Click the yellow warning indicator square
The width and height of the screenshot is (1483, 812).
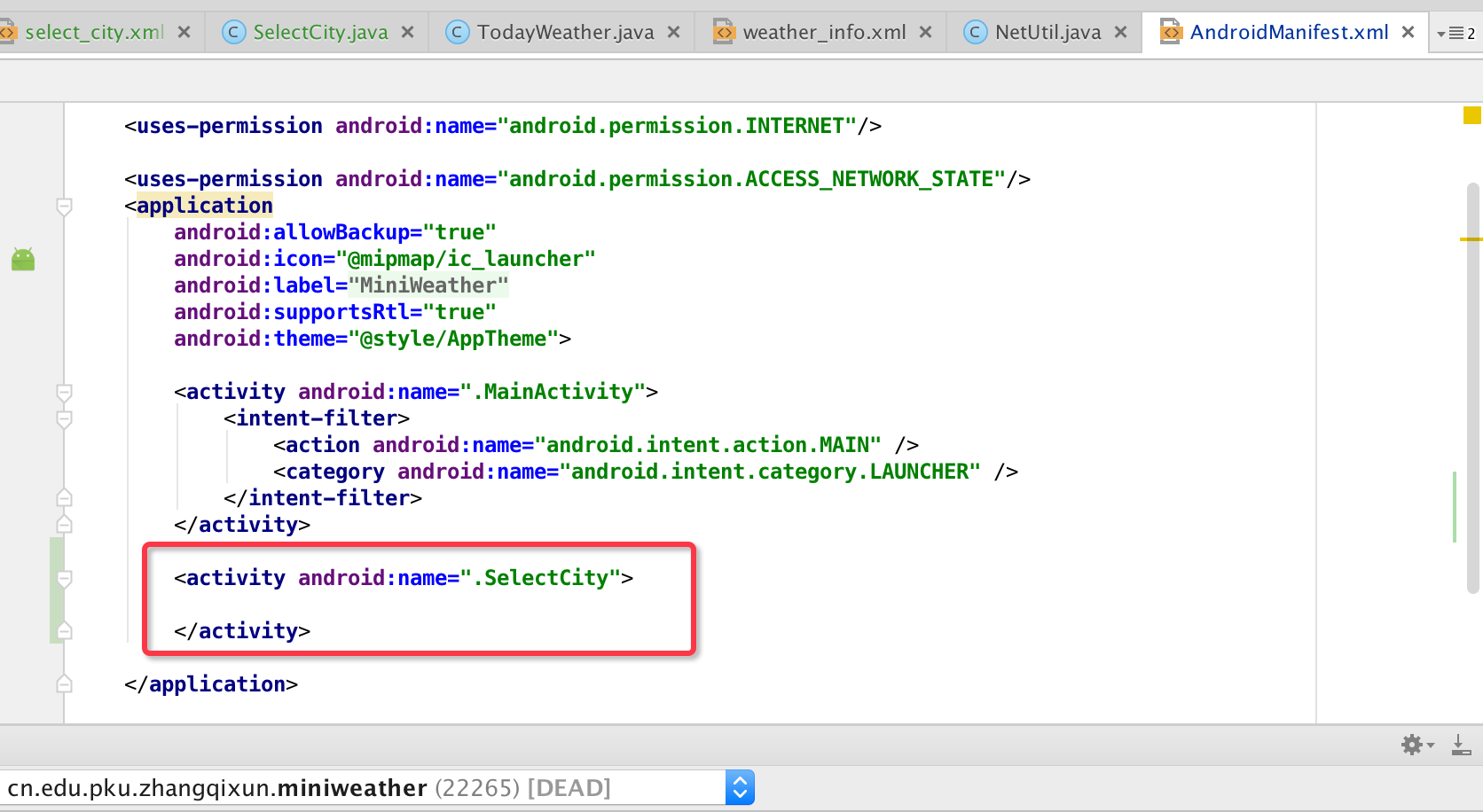coord(1471,115)
